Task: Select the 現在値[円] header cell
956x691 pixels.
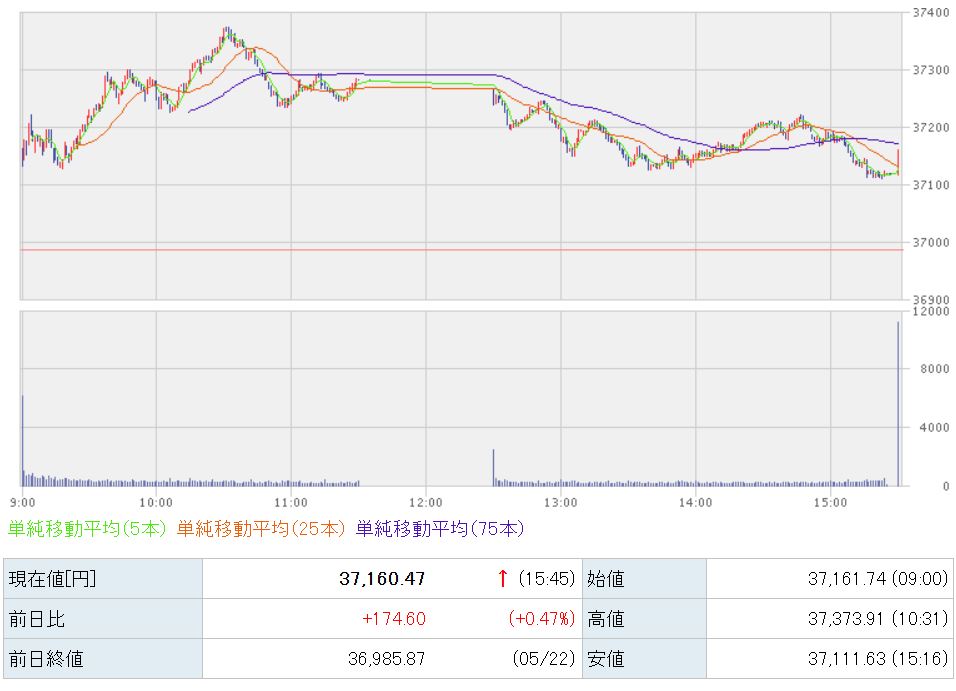Action: coord(103,578)
